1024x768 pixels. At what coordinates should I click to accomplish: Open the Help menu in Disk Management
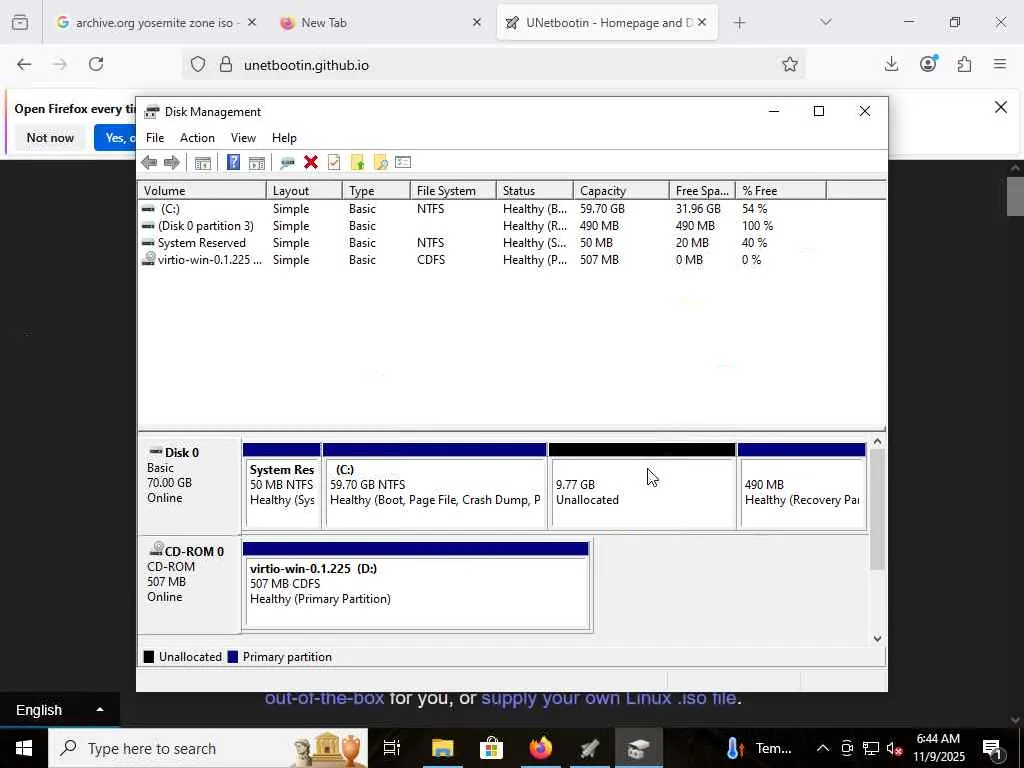click(x=284, y=138)
